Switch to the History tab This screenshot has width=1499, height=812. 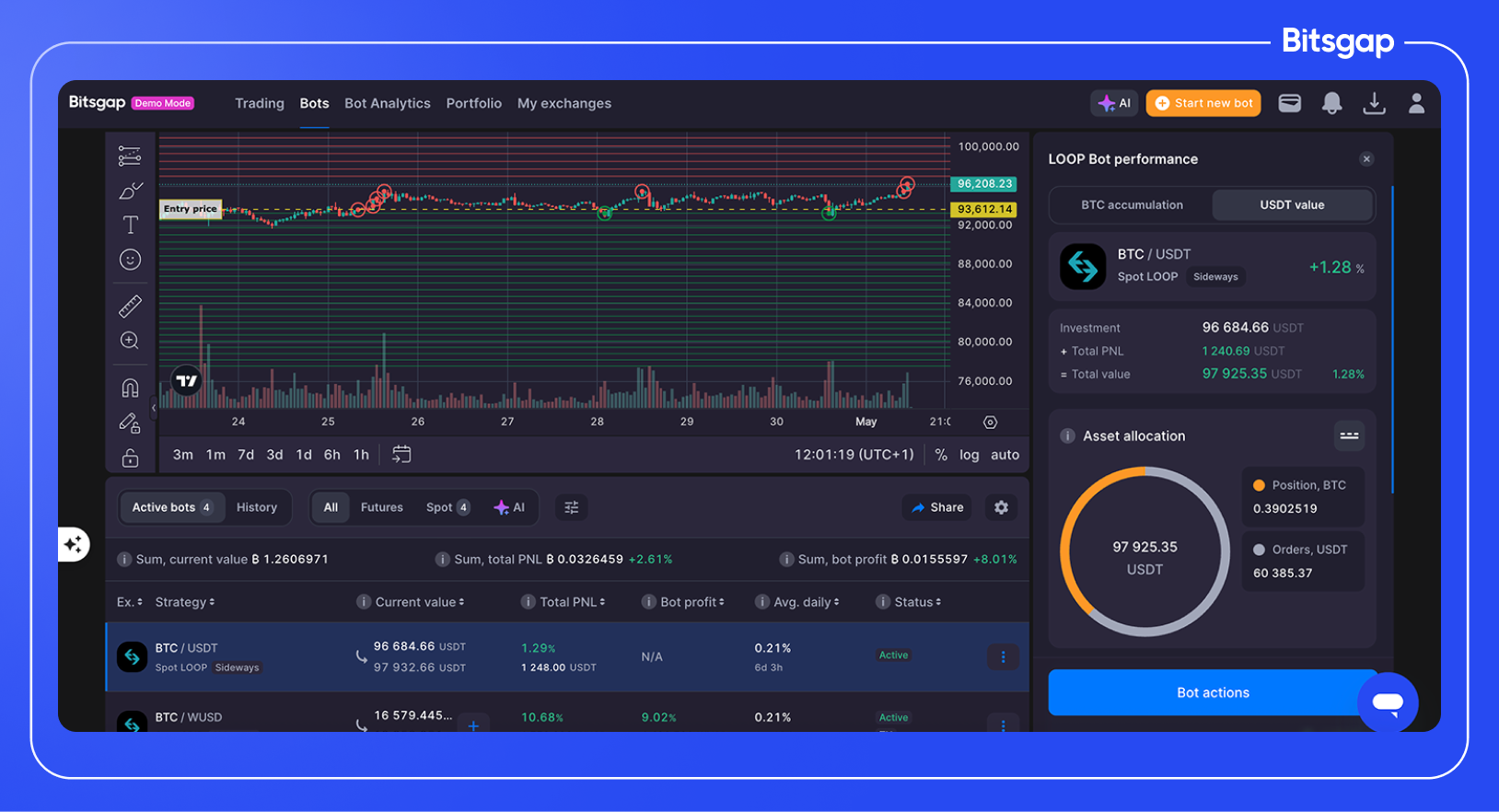click(256, 507)
